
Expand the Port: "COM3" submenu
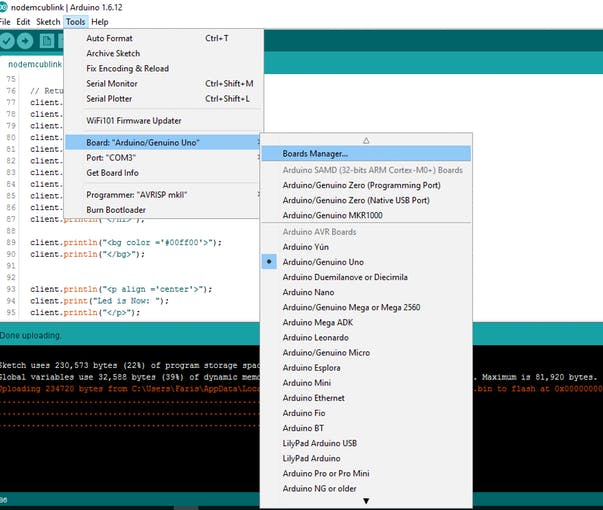click(x=163, y=158)
